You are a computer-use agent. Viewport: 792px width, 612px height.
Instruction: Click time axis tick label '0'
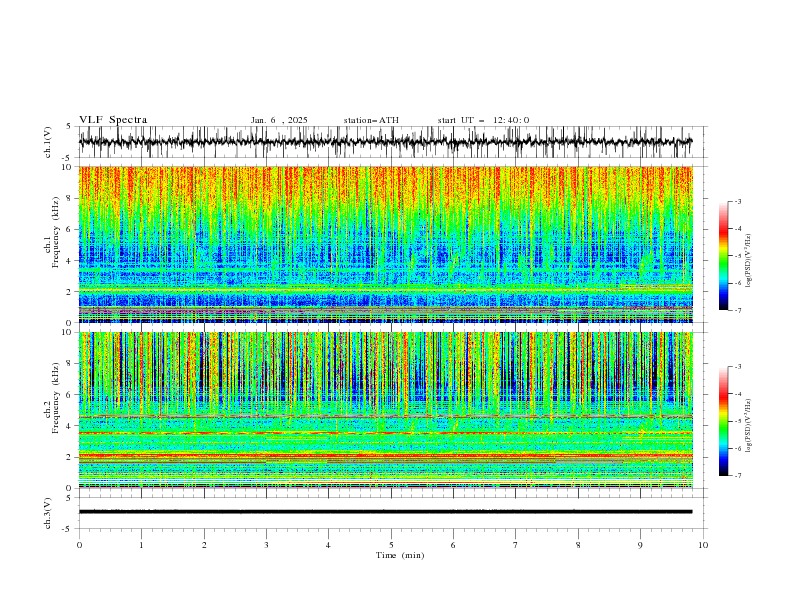point(79,545)
